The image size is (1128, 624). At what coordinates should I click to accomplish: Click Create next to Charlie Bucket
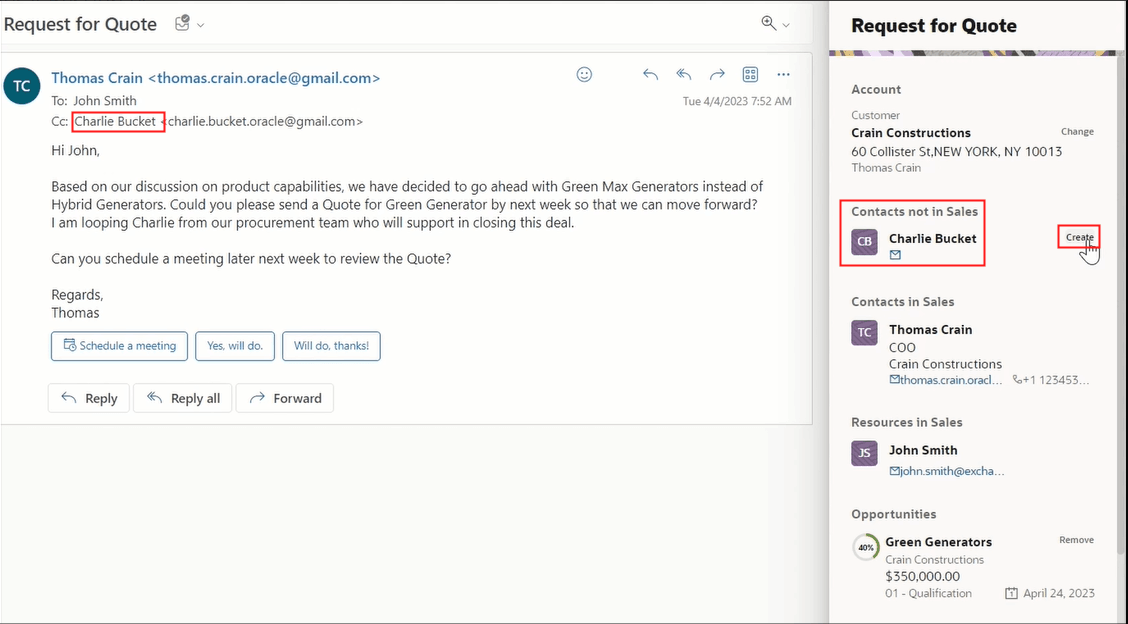pyautogui.click(x=1078, y=238)
